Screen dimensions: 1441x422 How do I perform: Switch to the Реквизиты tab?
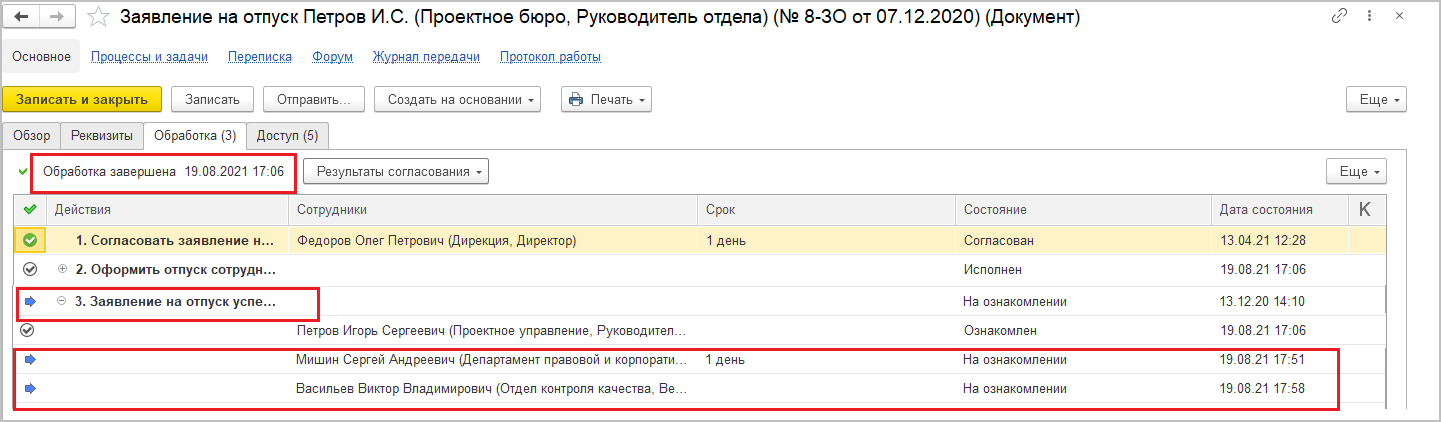click(x=101, y=136)
